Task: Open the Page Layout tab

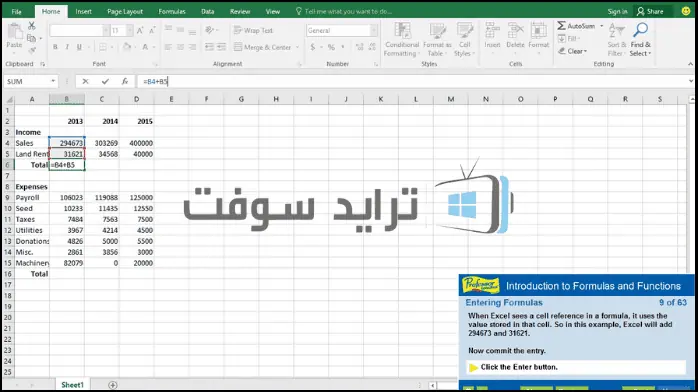Action: 125,12
